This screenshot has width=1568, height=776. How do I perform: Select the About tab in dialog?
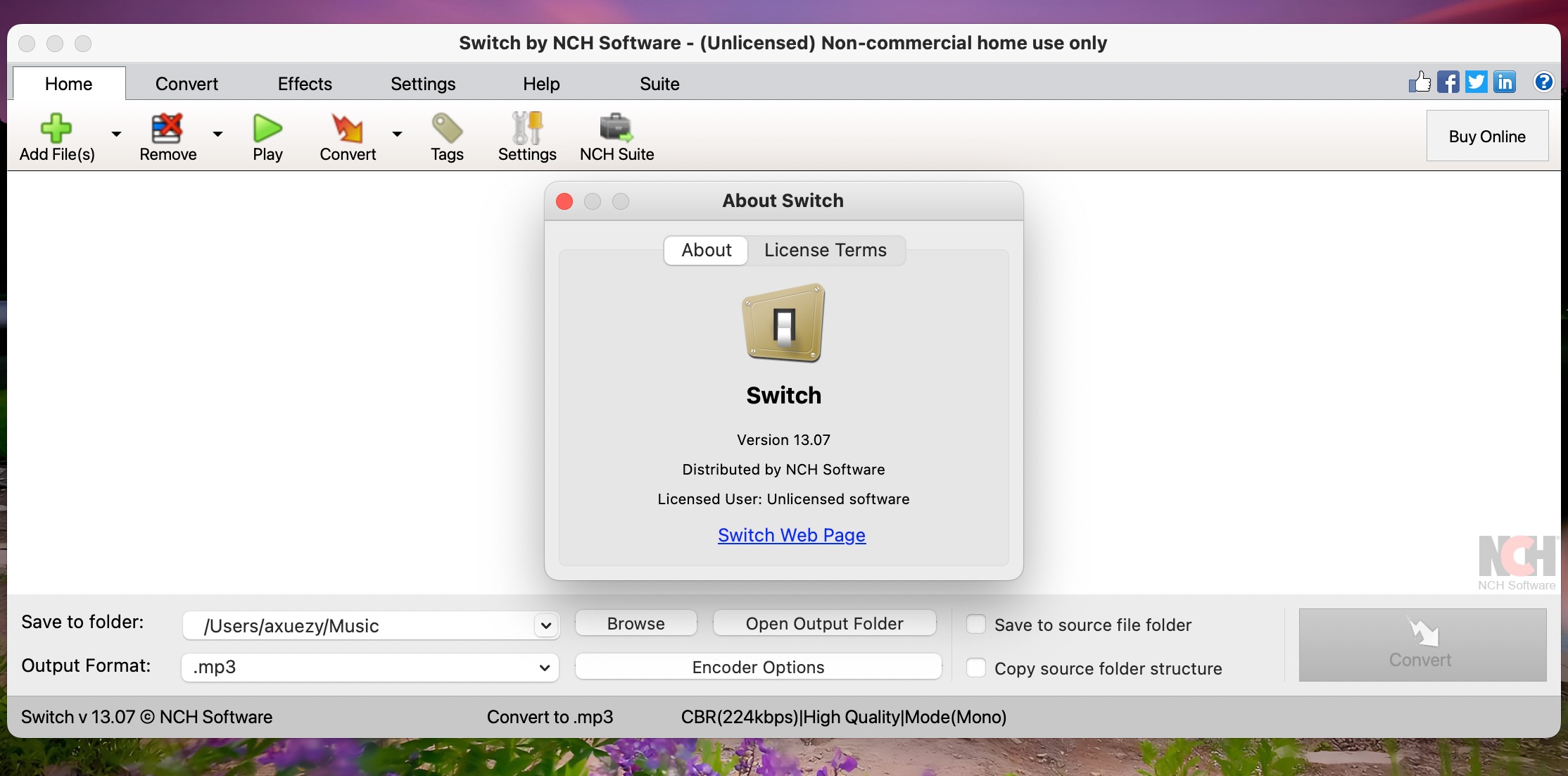tap(706, 250)
